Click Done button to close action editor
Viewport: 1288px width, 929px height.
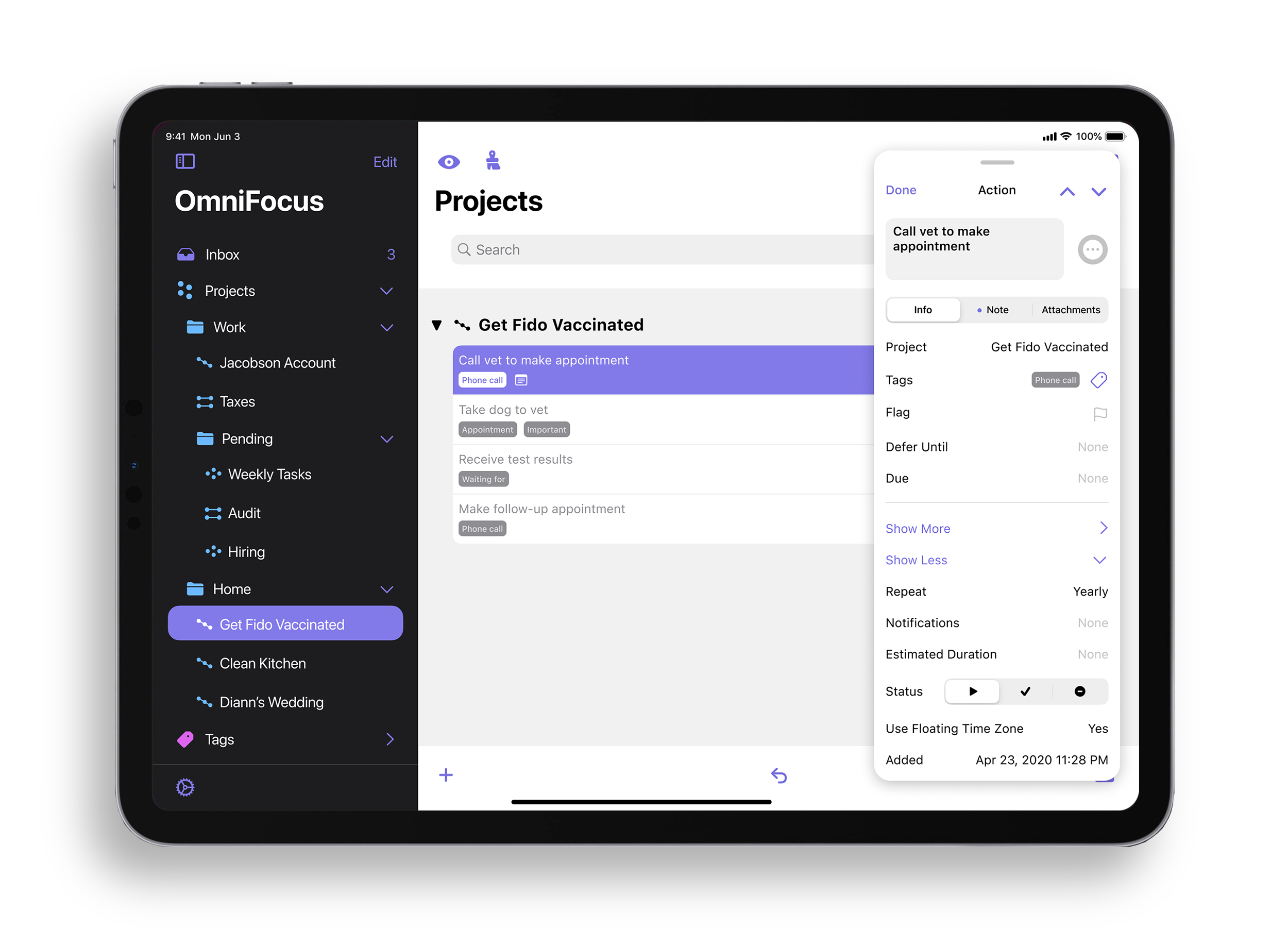point(900,189)
